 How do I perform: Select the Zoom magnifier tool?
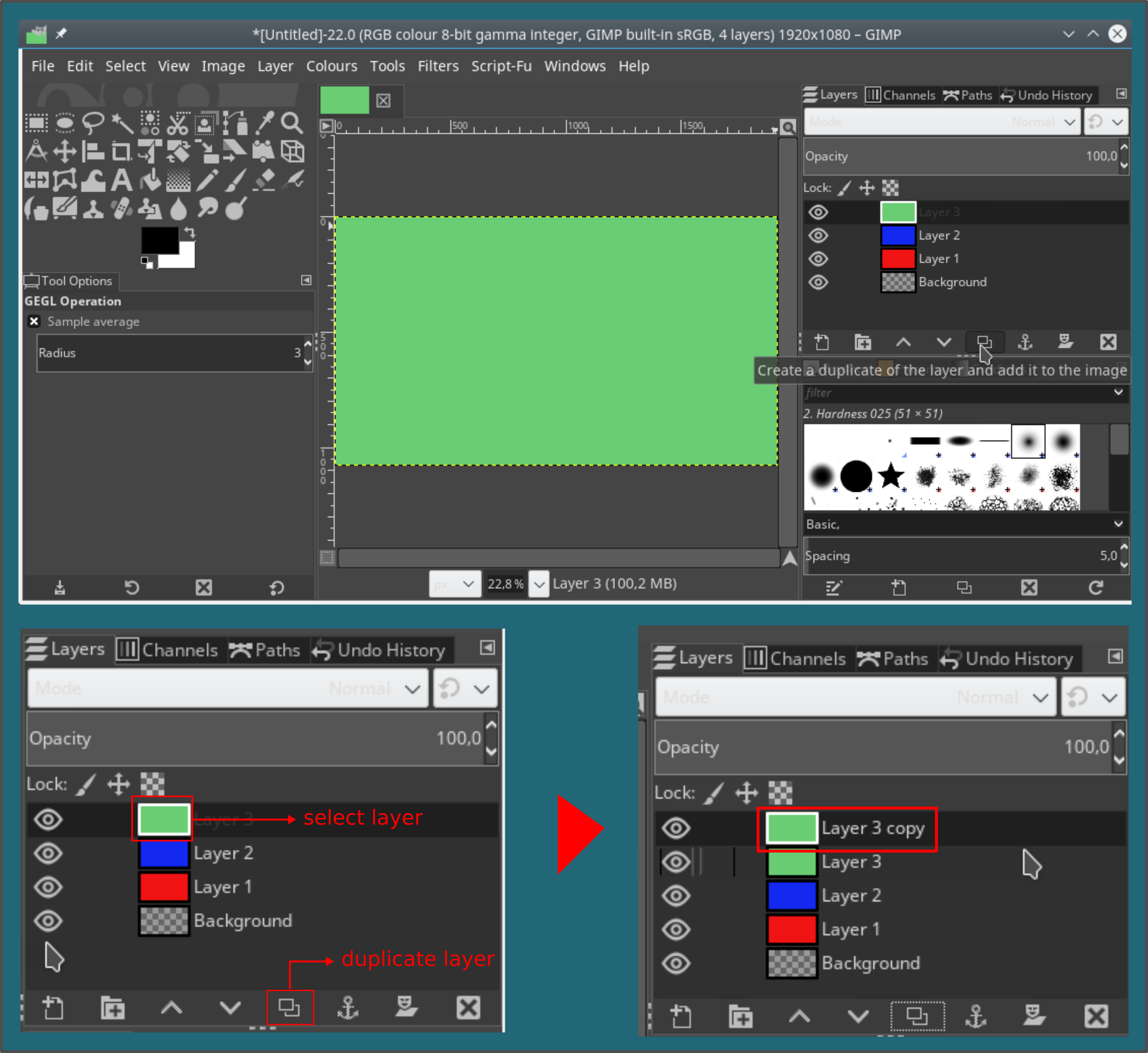[292, 123]
